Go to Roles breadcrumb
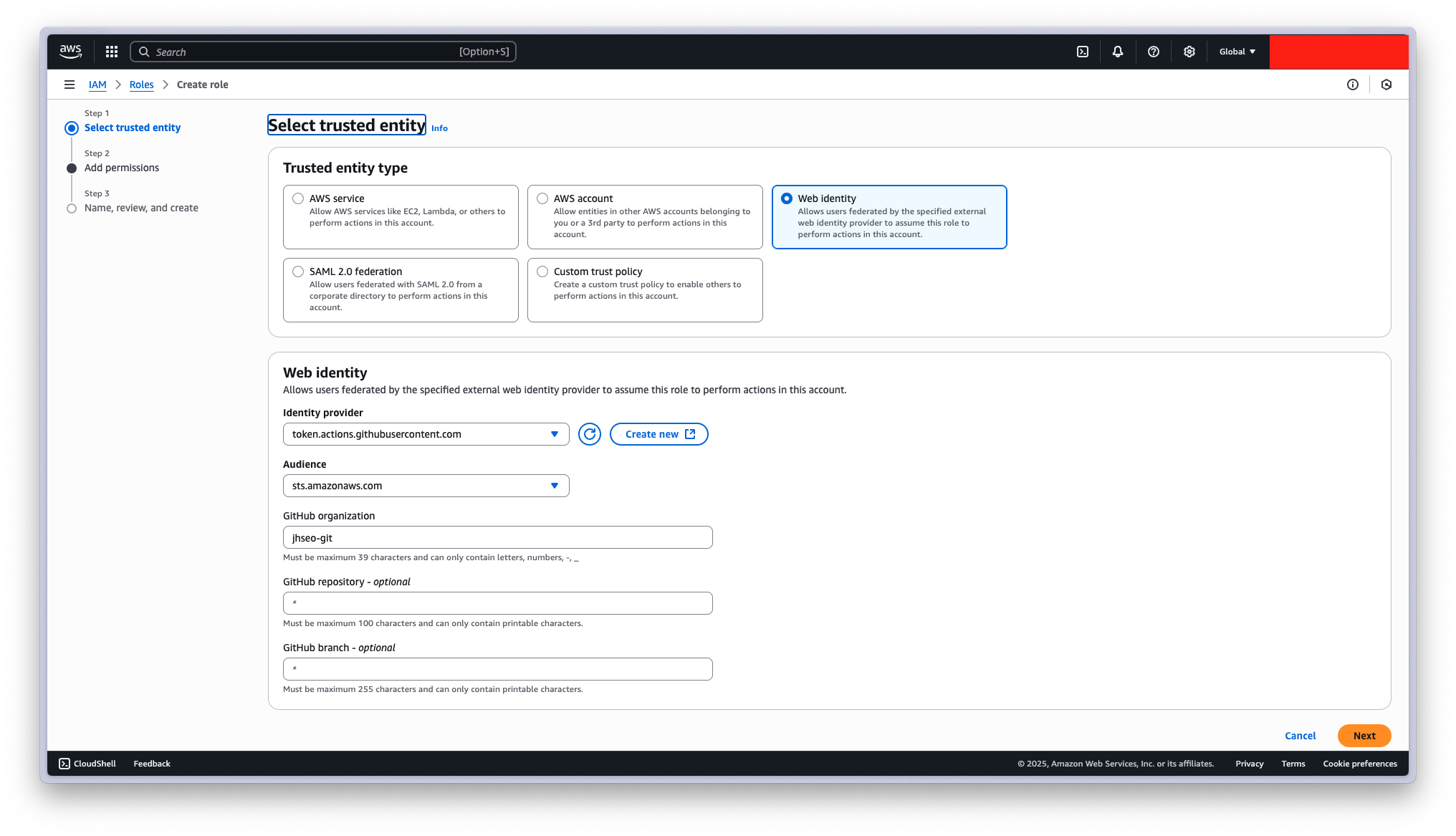This screenshot has width=1456, height=836. [x=141, y=85]
